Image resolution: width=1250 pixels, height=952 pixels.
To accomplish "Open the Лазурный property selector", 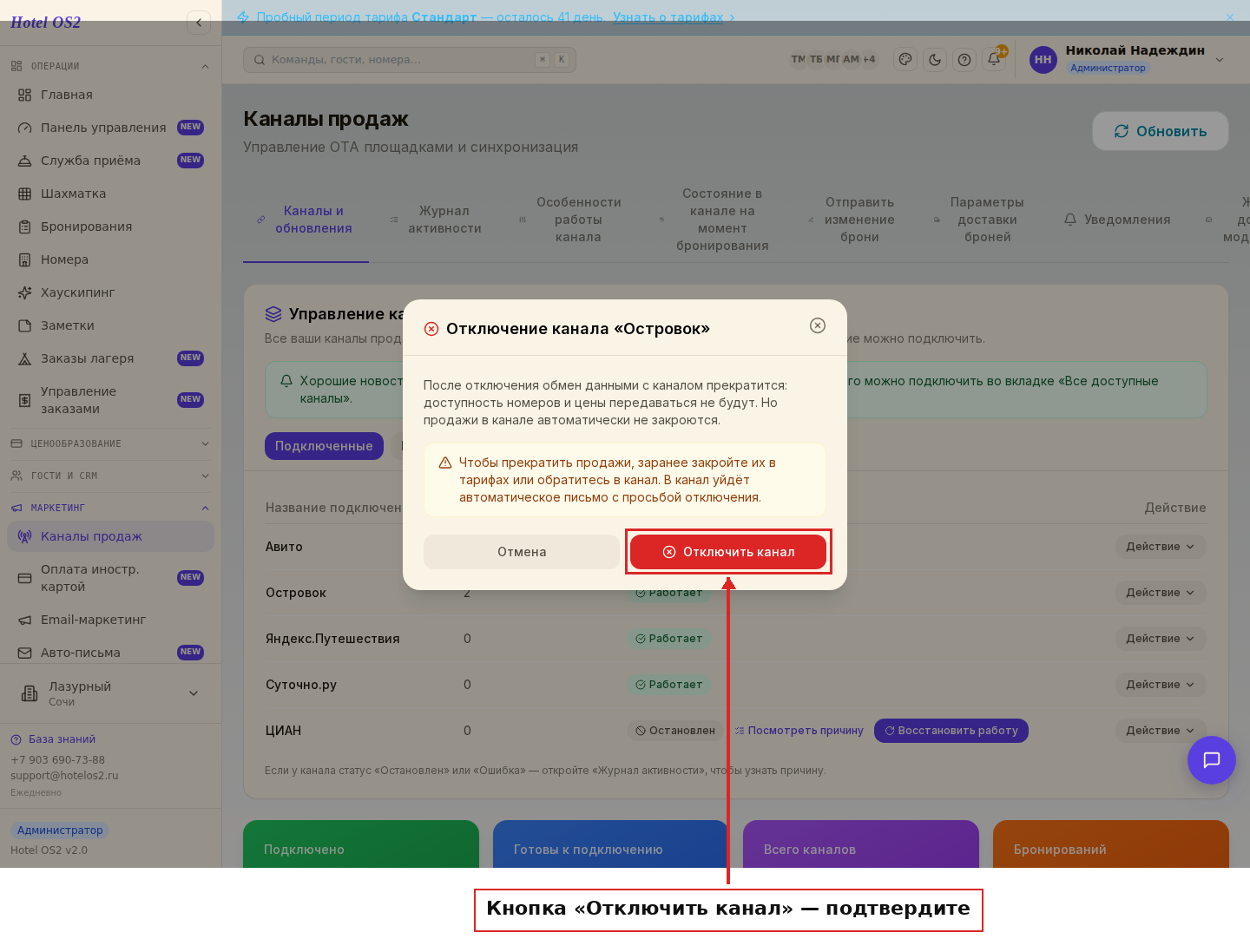I will [x=110, y=693].
